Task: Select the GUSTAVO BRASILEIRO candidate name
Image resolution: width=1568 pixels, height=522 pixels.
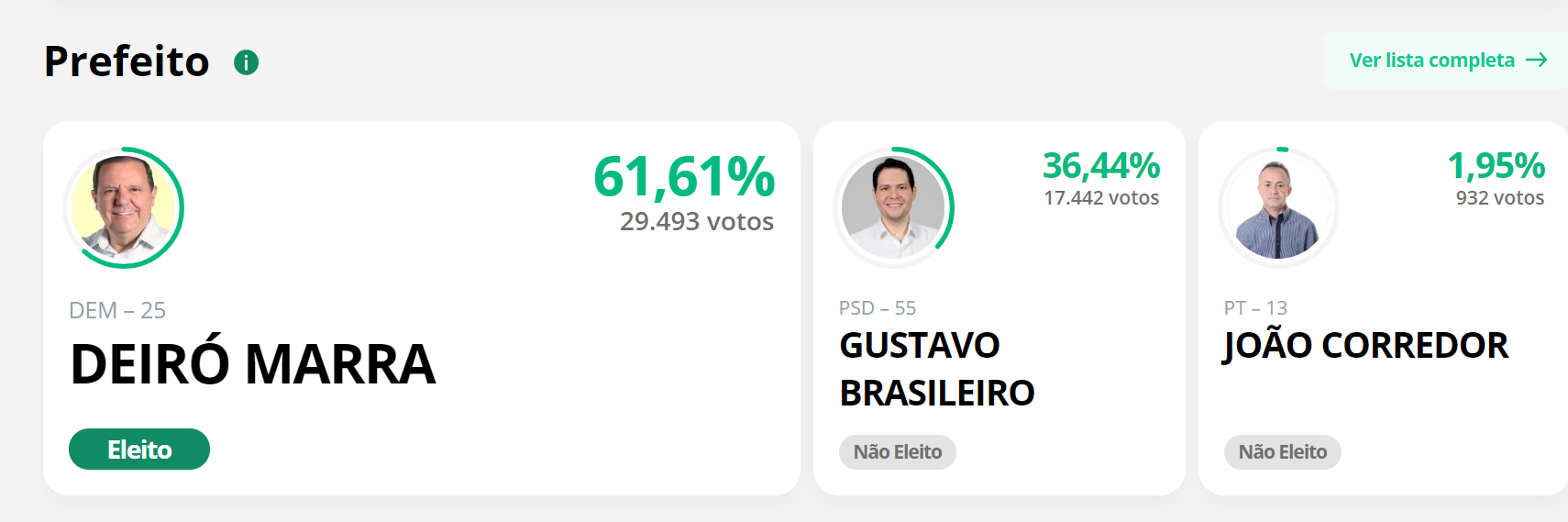Action: click(937, 369)
